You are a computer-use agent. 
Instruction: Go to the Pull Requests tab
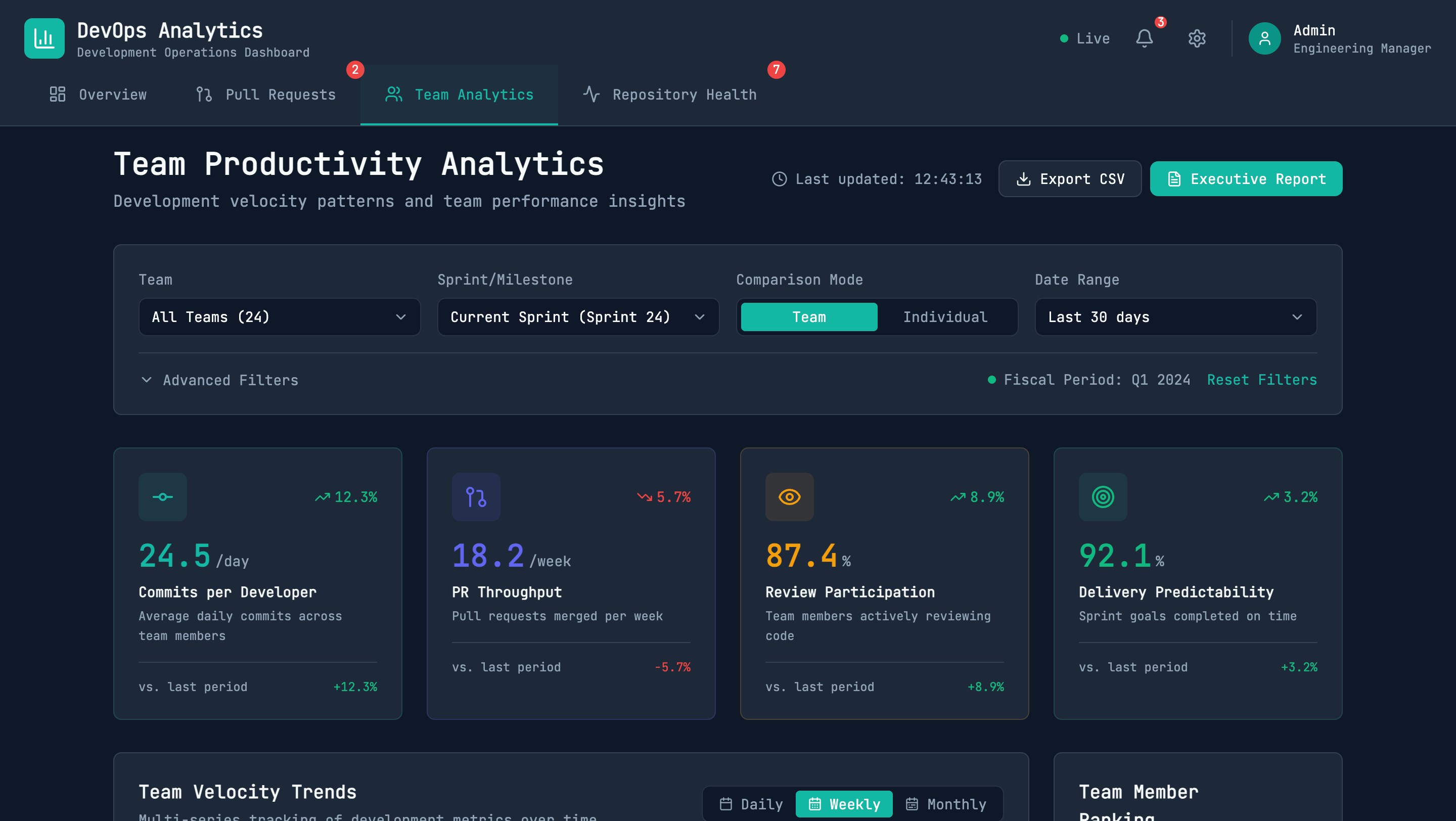point(265,95)
